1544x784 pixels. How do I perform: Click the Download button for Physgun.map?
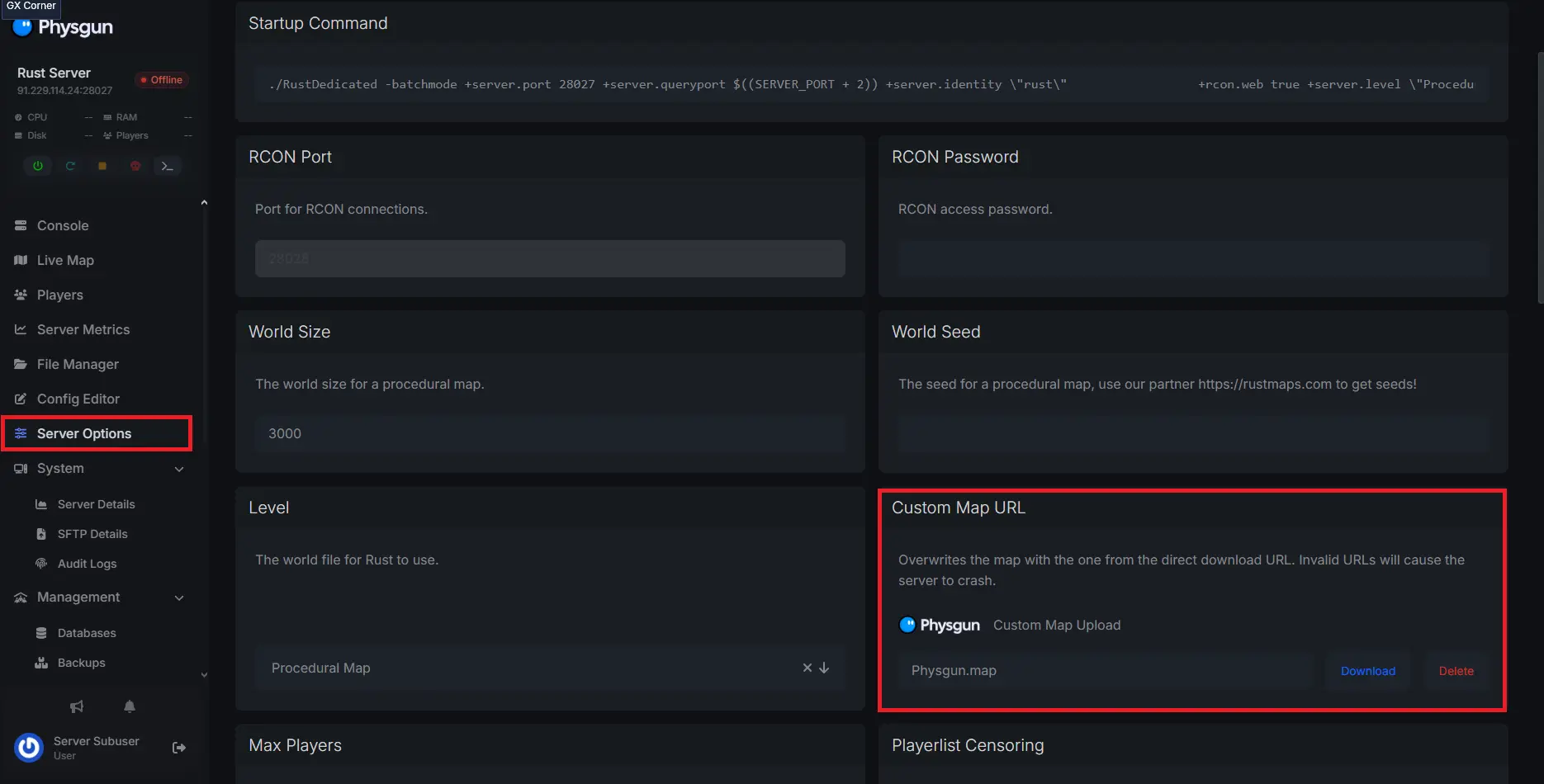pyautogui.click(x=1367, y=671)
